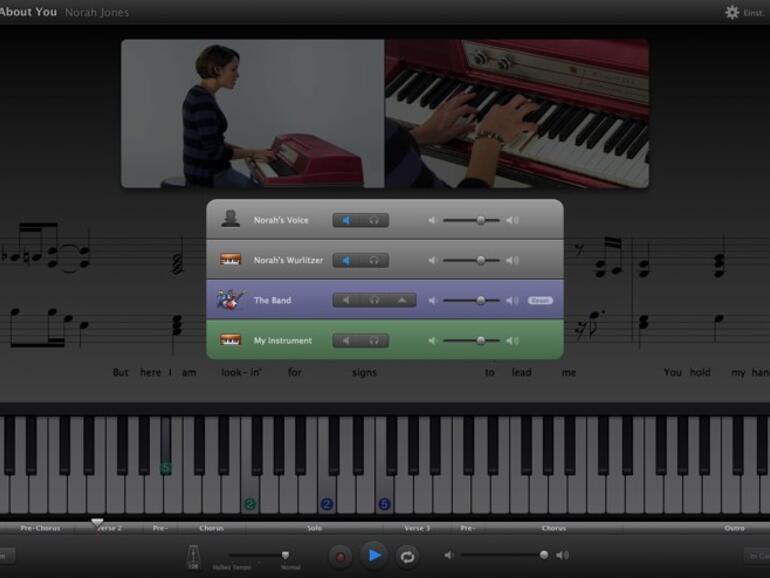Image resolution: width=770 pixels, height=578 pixels.
Task: Click the green finger 2 marker on keyboard
Action: click(250, 504)
